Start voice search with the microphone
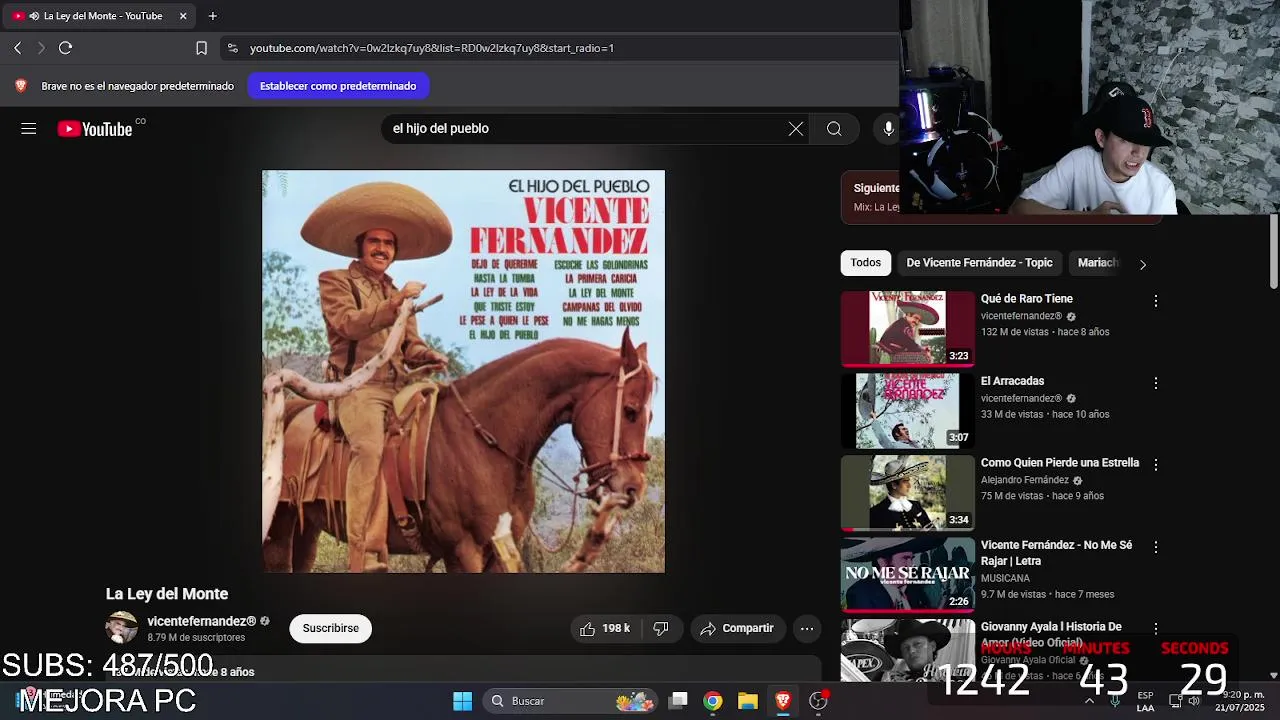Screen dimensions: 1280x720 coord(888,129)
